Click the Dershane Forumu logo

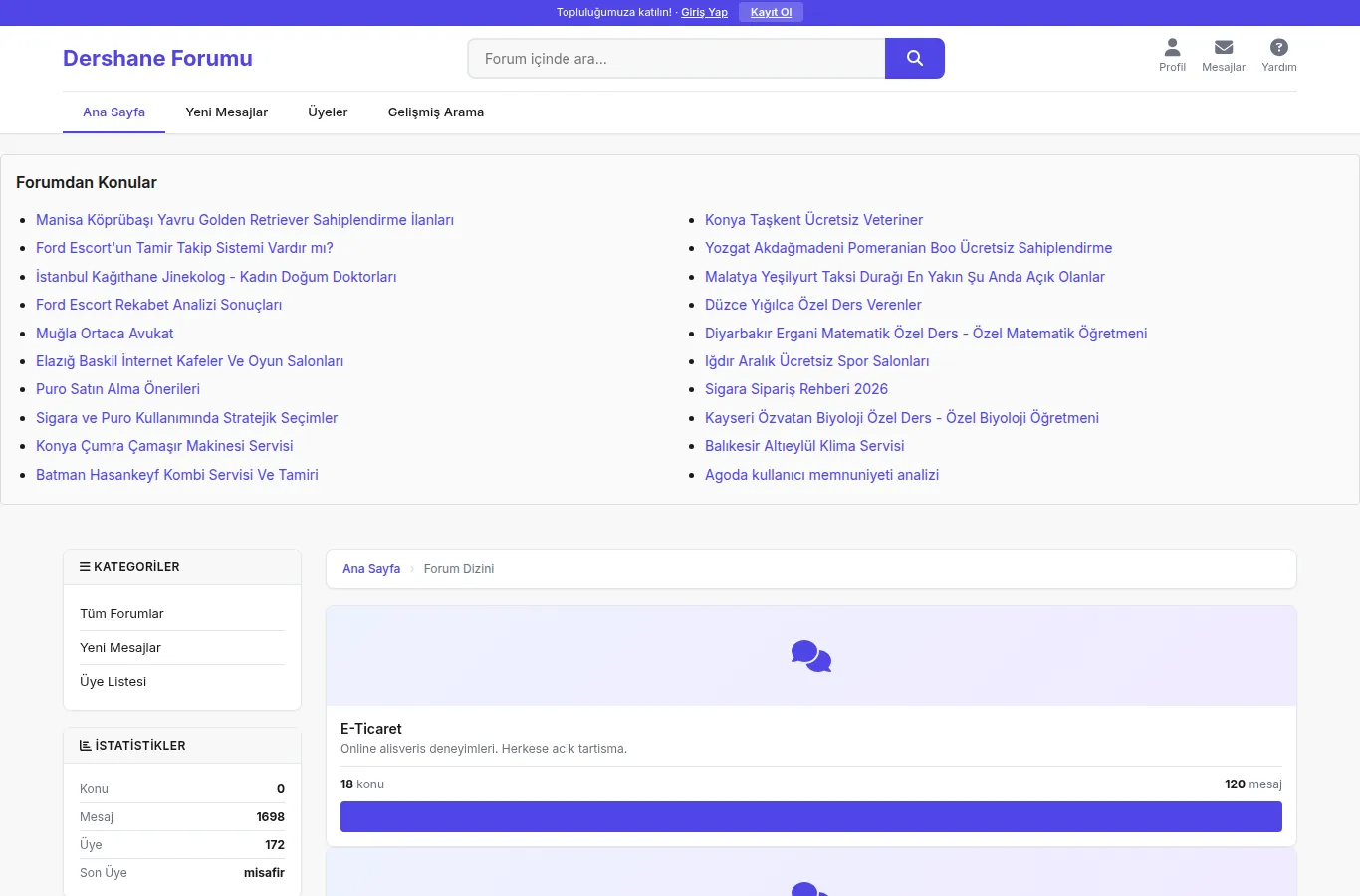click(x=157, y=58)
